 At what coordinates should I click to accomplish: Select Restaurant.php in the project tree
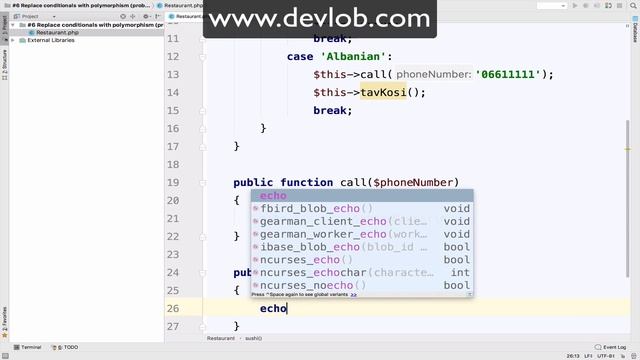coord(57,33)
